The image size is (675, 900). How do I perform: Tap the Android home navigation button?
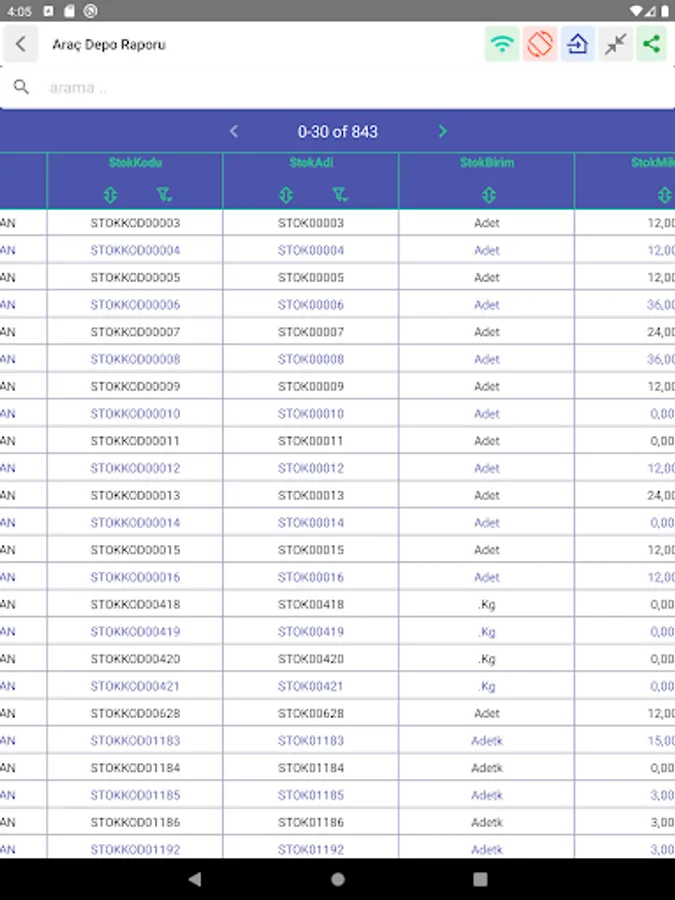[x=338, y=879]
